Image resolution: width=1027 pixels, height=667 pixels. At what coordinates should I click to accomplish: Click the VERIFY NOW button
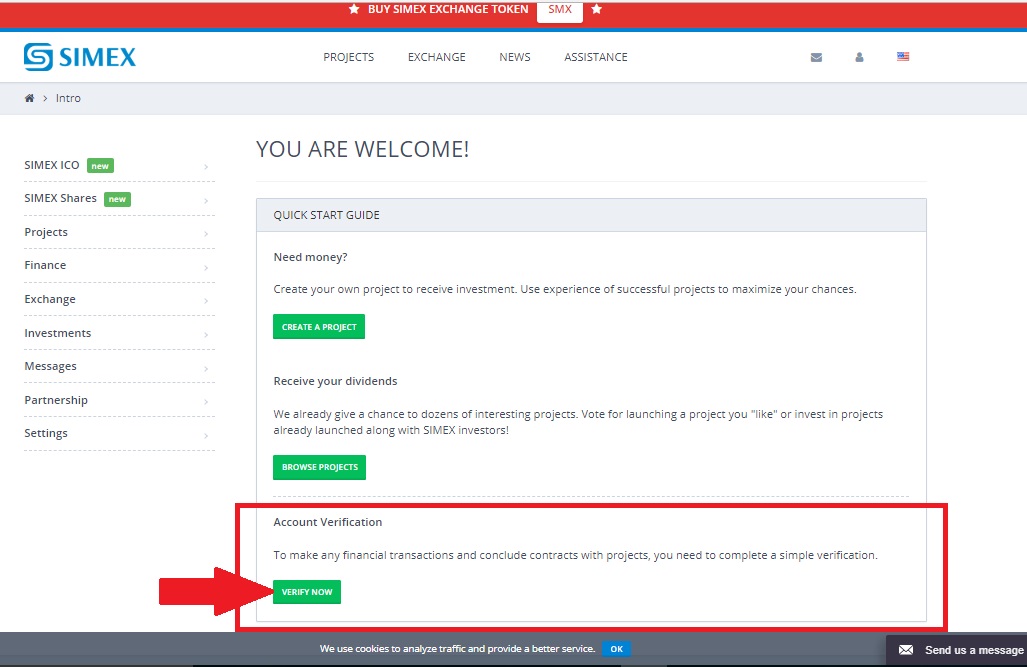307,592
